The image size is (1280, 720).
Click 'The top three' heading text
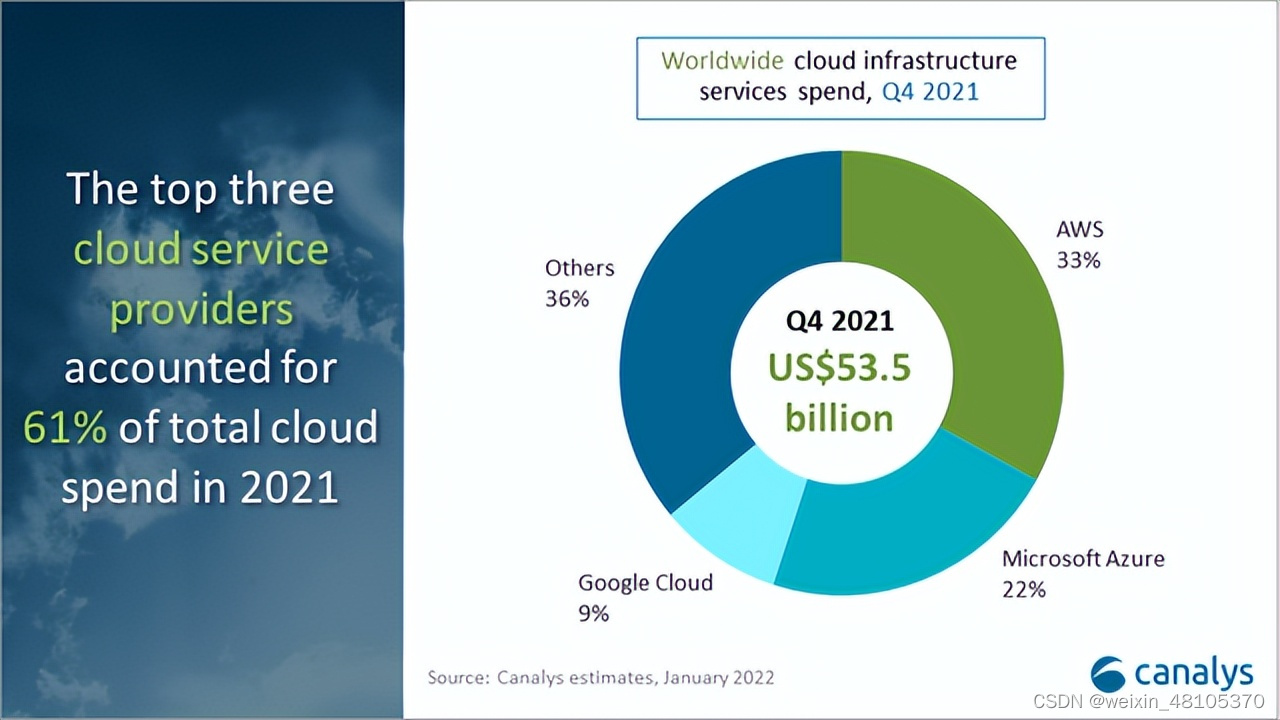pos(200,189)
